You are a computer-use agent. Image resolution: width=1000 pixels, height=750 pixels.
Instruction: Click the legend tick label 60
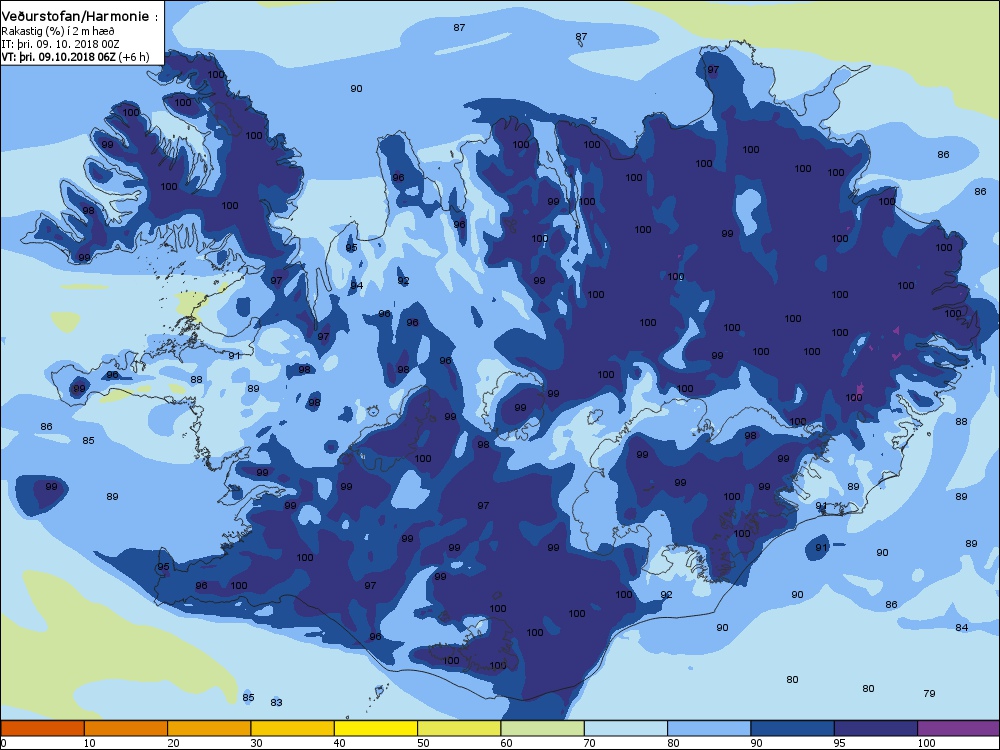coord(506,743)
